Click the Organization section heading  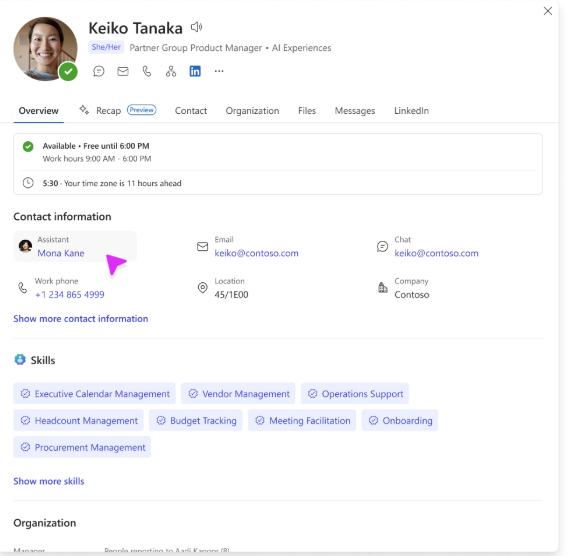(x=45, y=523)
